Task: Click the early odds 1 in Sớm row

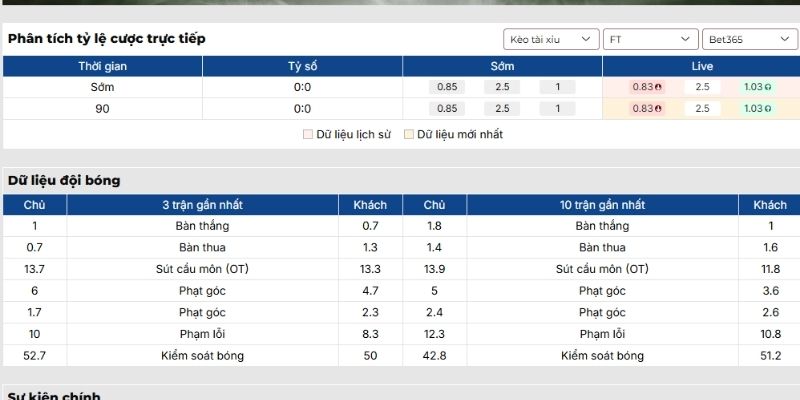Action: point(557,87)
